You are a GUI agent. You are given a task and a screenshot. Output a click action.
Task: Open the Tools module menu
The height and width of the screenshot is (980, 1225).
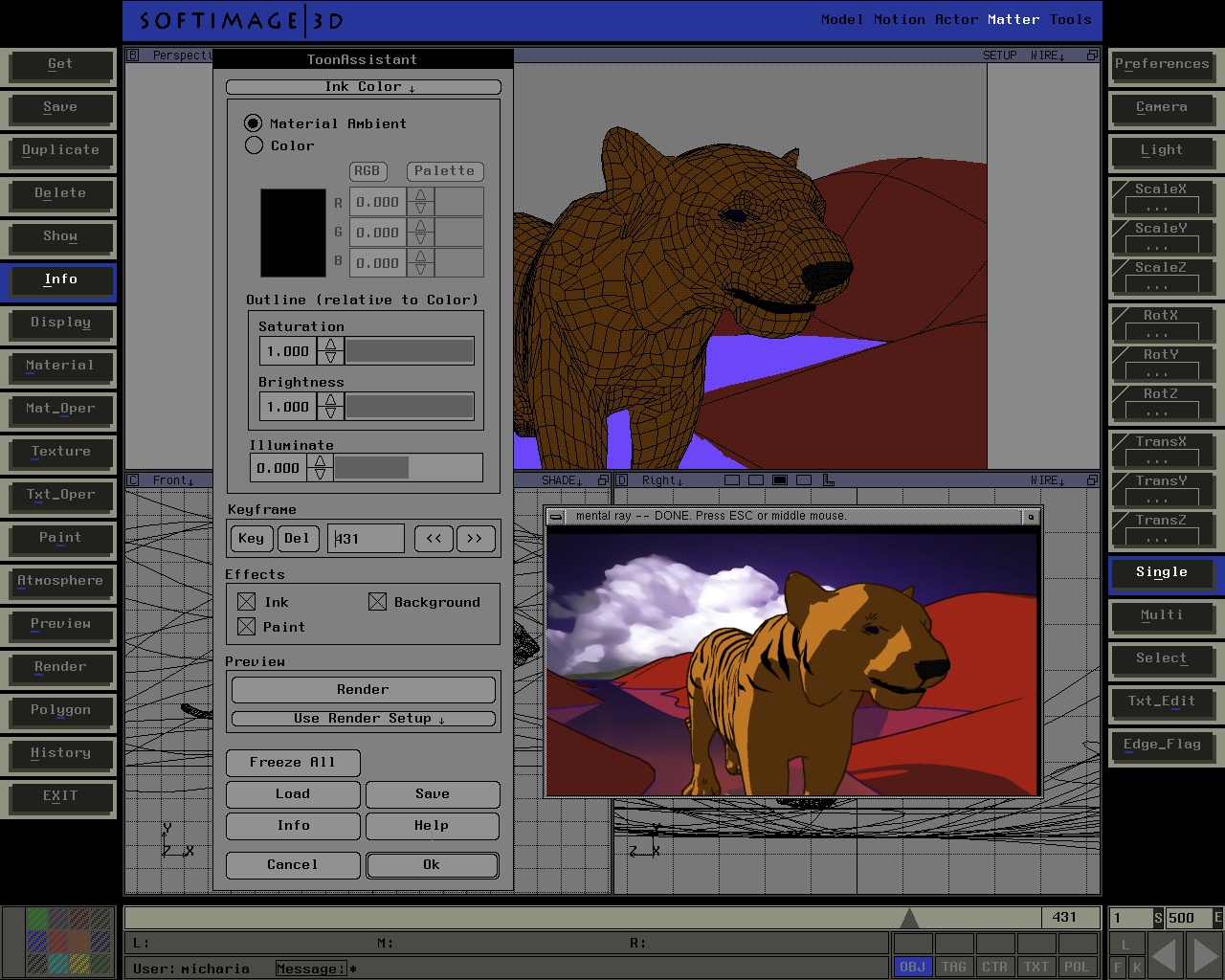coord(1070,19)
